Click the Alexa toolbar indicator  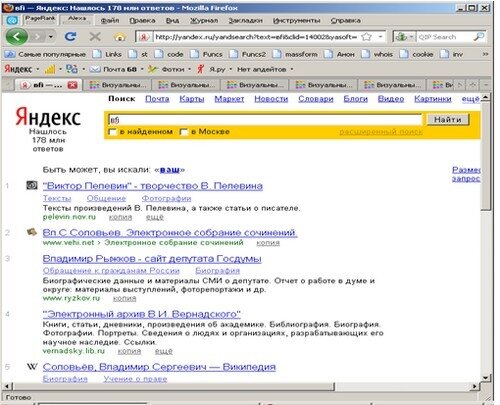[77, 19]
